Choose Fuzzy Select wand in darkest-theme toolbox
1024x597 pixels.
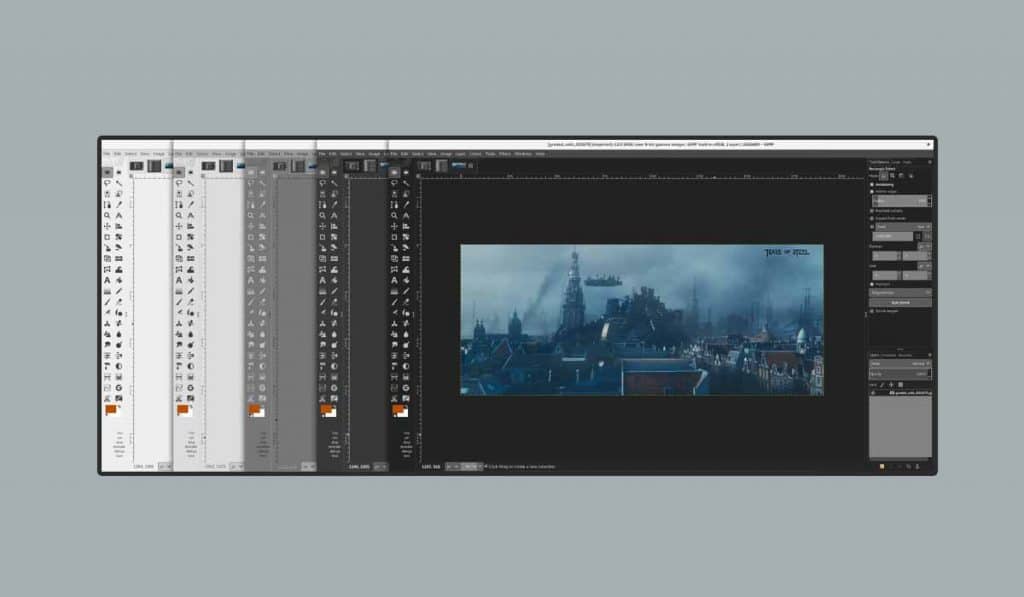(x=406, y=184)
